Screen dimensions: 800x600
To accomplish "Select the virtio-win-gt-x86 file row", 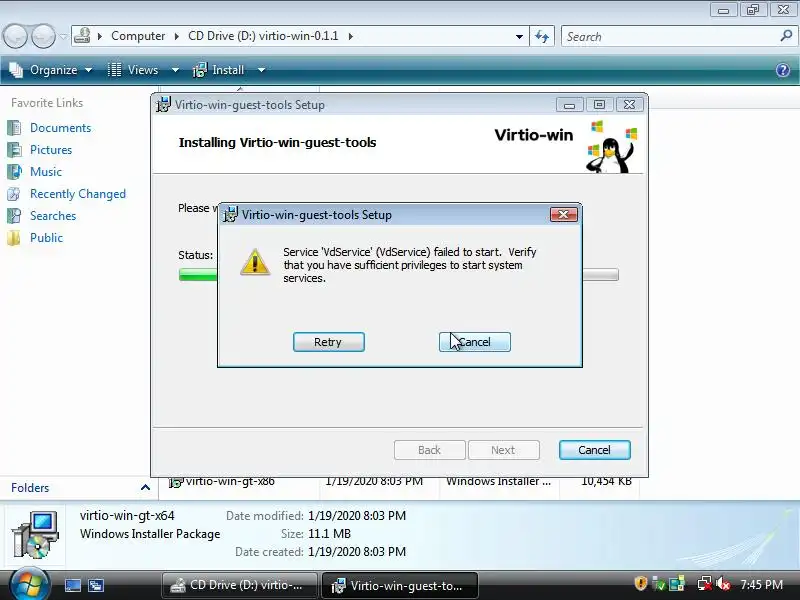I will click(401, 481).
